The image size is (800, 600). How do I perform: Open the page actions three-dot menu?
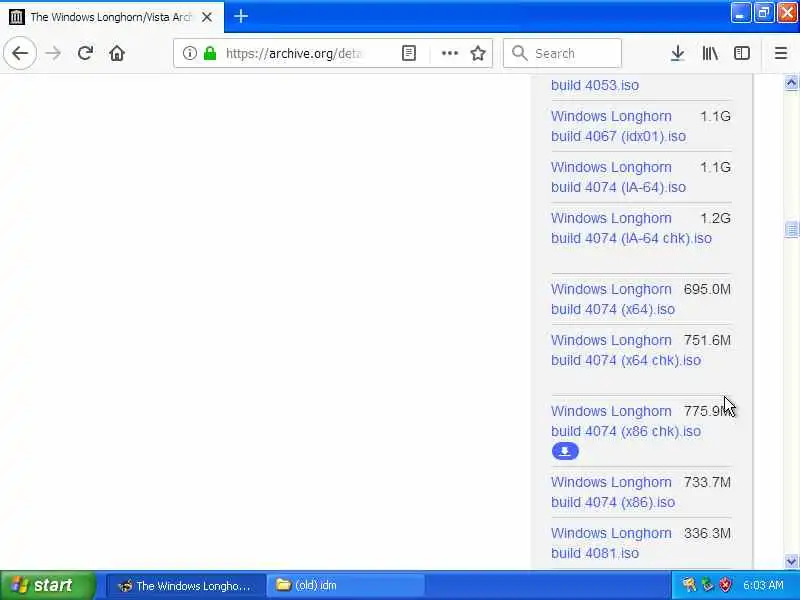coord(449,53)
